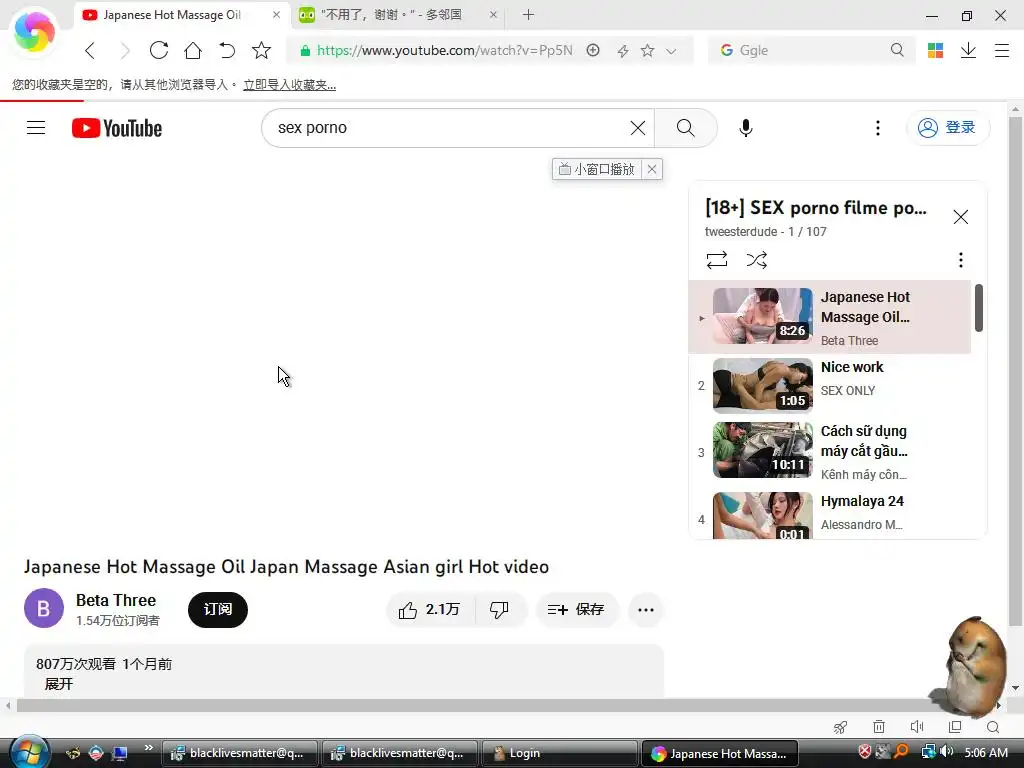
Task: Reload the page with refresh icon
Action: click(x=159, y=50)
